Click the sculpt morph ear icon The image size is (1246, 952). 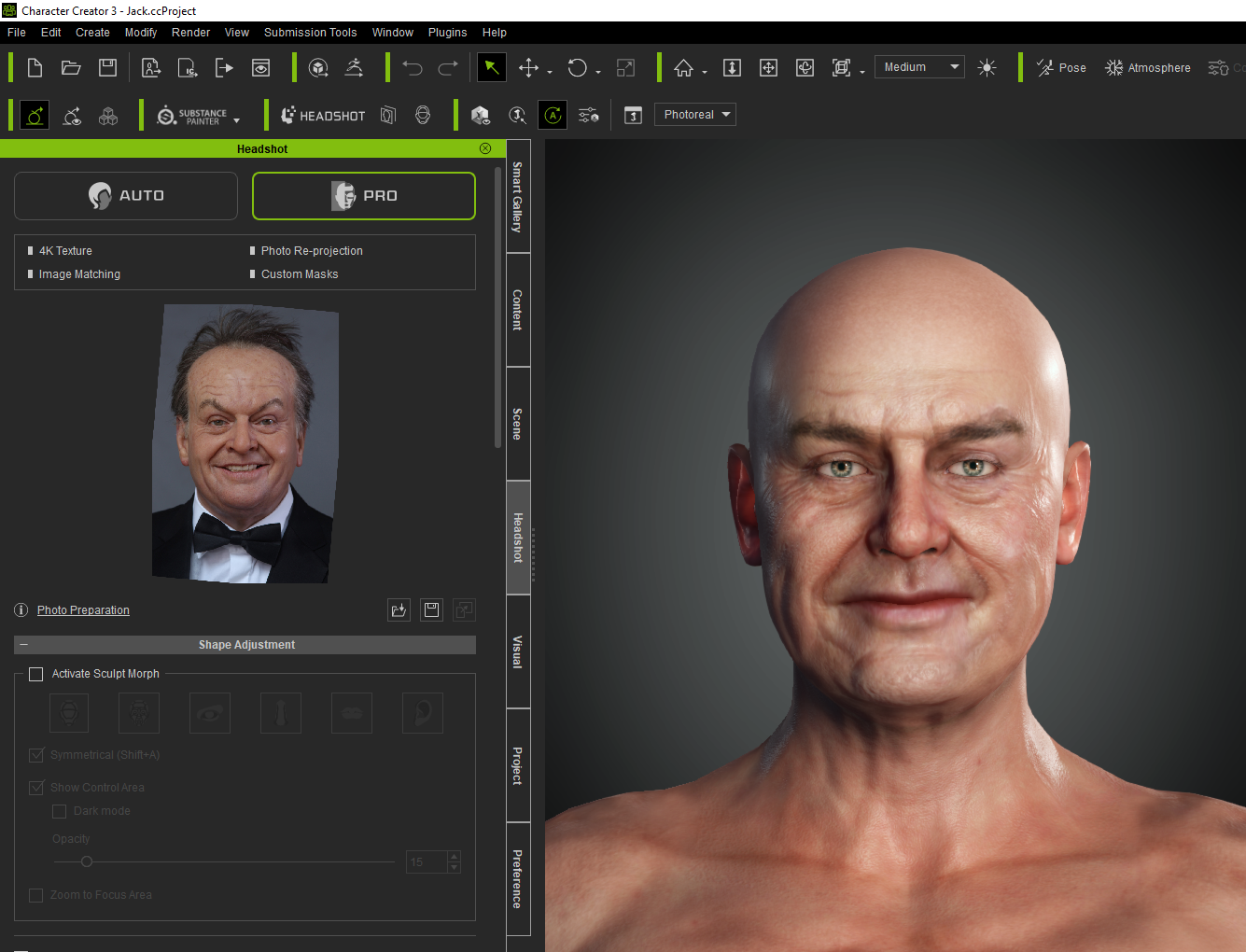(422, 713)
